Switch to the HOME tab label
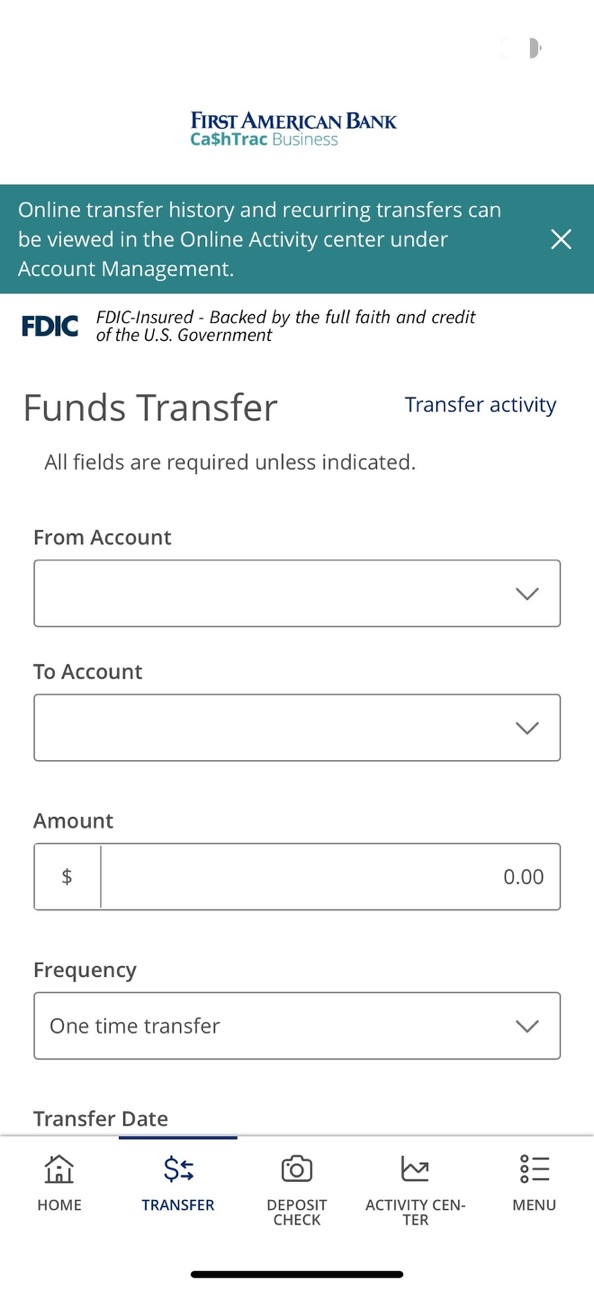The image size is (594, 1290). [x=59, y=1205]
